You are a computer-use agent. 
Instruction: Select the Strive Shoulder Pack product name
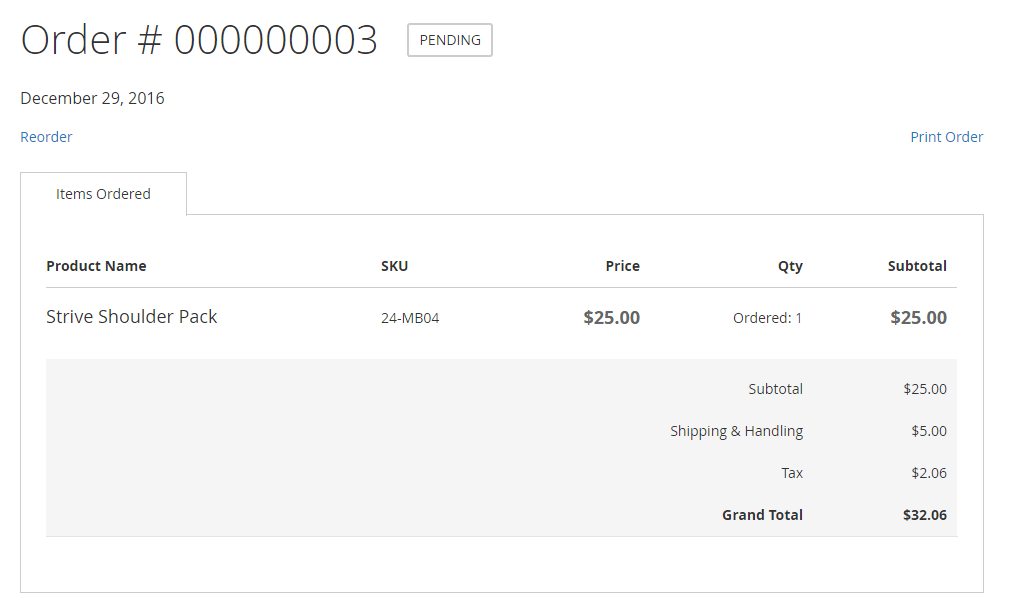tap(131, 317)
